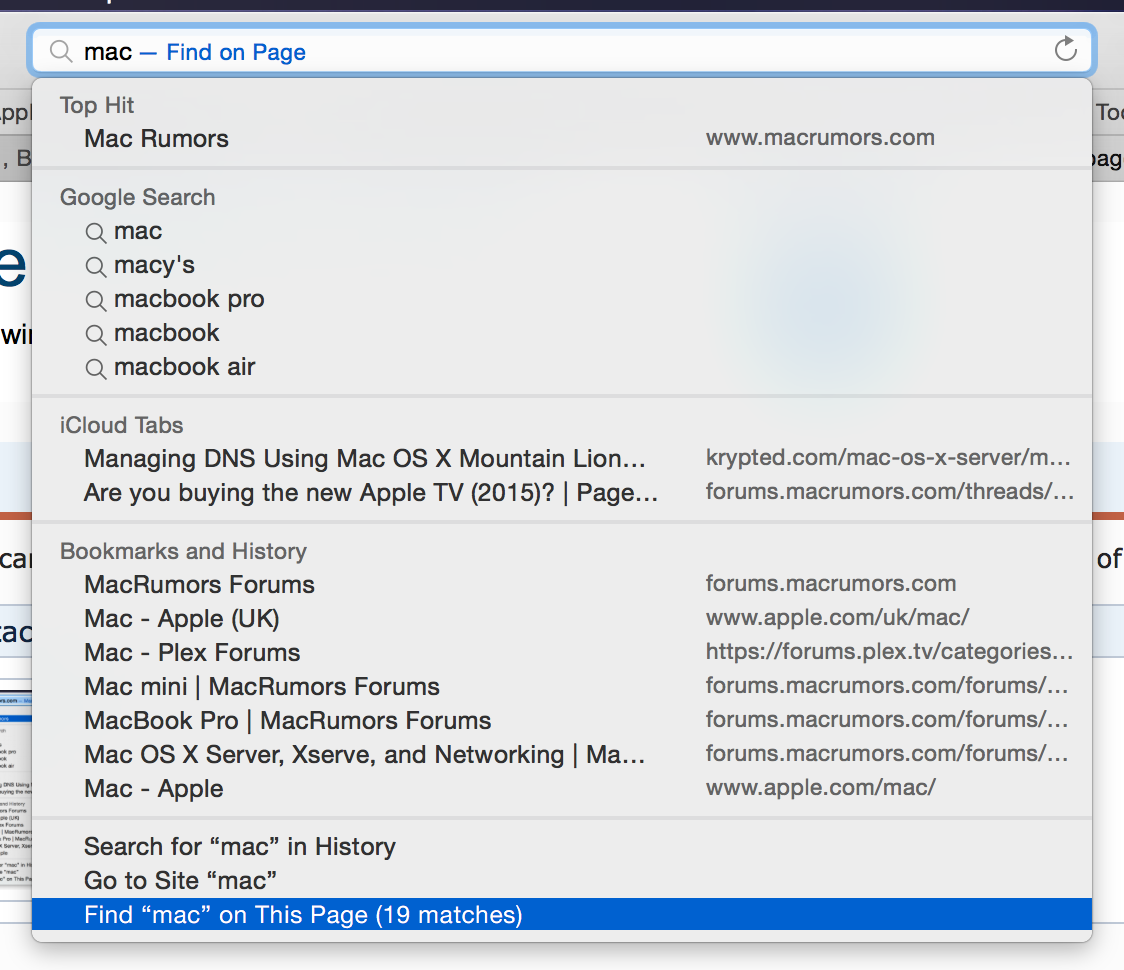Click the forums.macrumors.com/threads URL text

click(890, 491)
